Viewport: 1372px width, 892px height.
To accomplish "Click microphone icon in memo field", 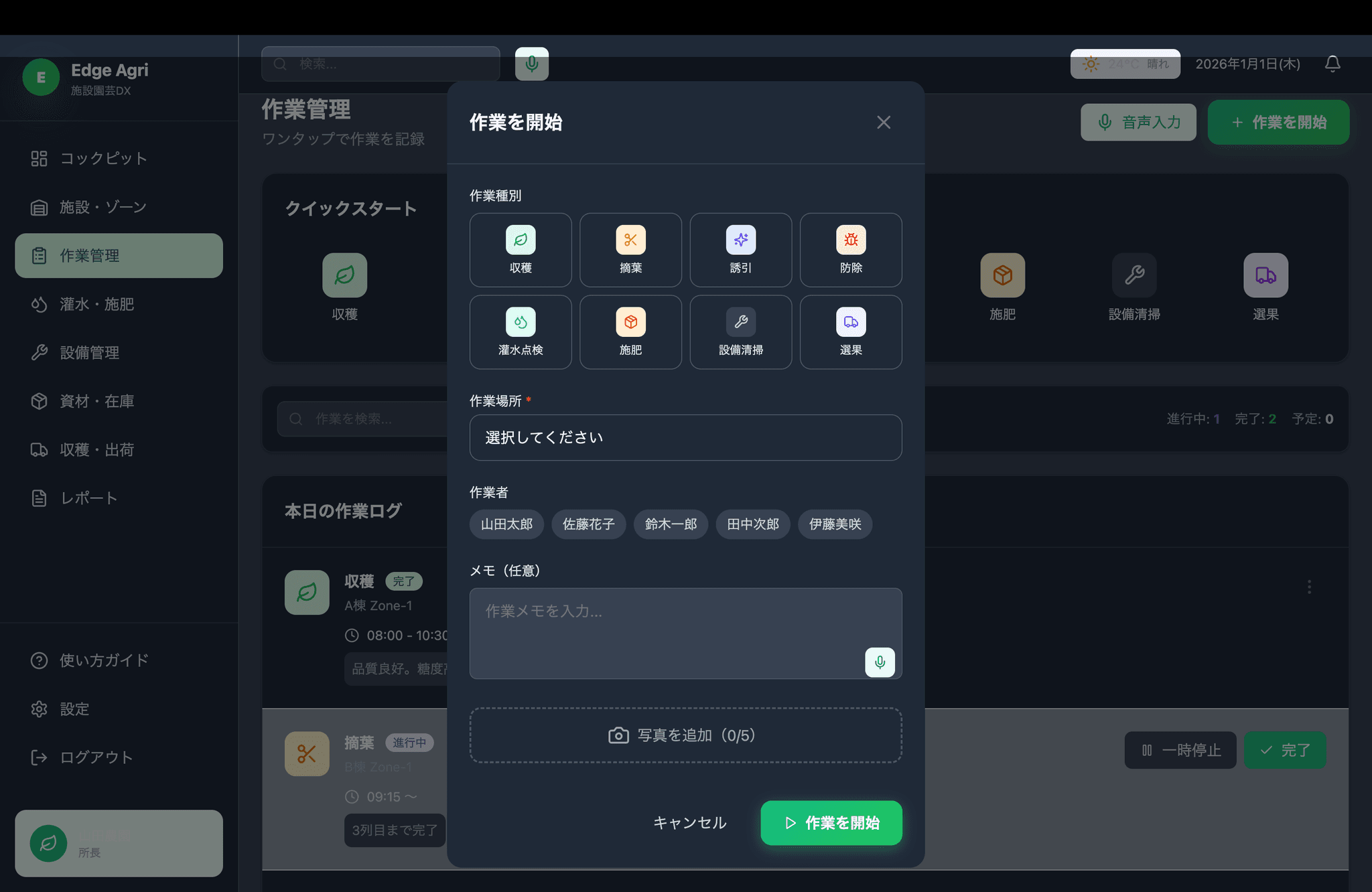I will point(880,662).
